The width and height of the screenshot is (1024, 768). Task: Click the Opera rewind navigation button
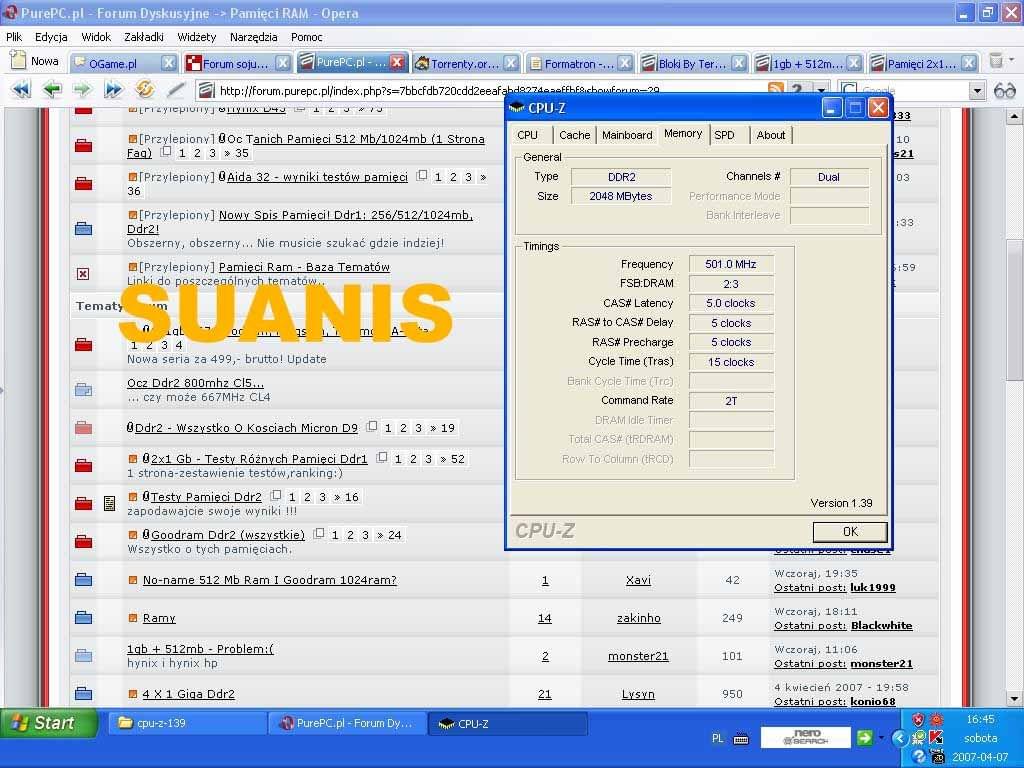[21, 89]
